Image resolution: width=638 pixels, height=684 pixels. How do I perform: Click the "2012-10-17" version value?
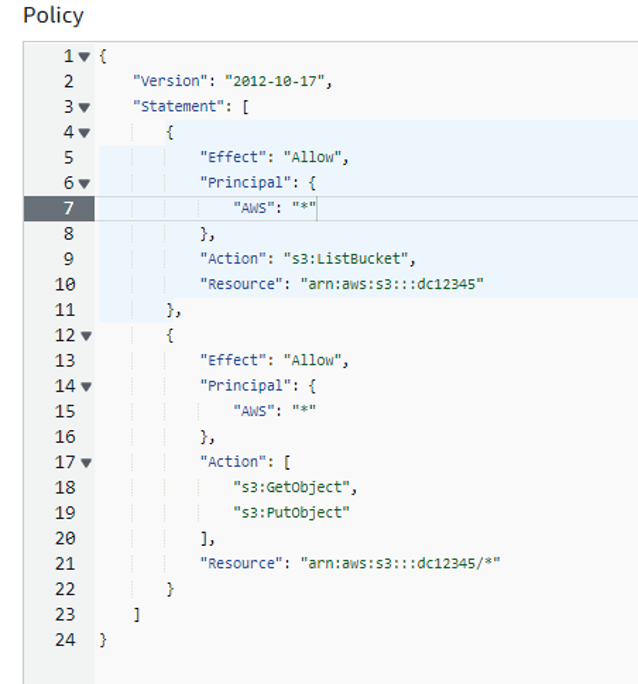[274, 81]
